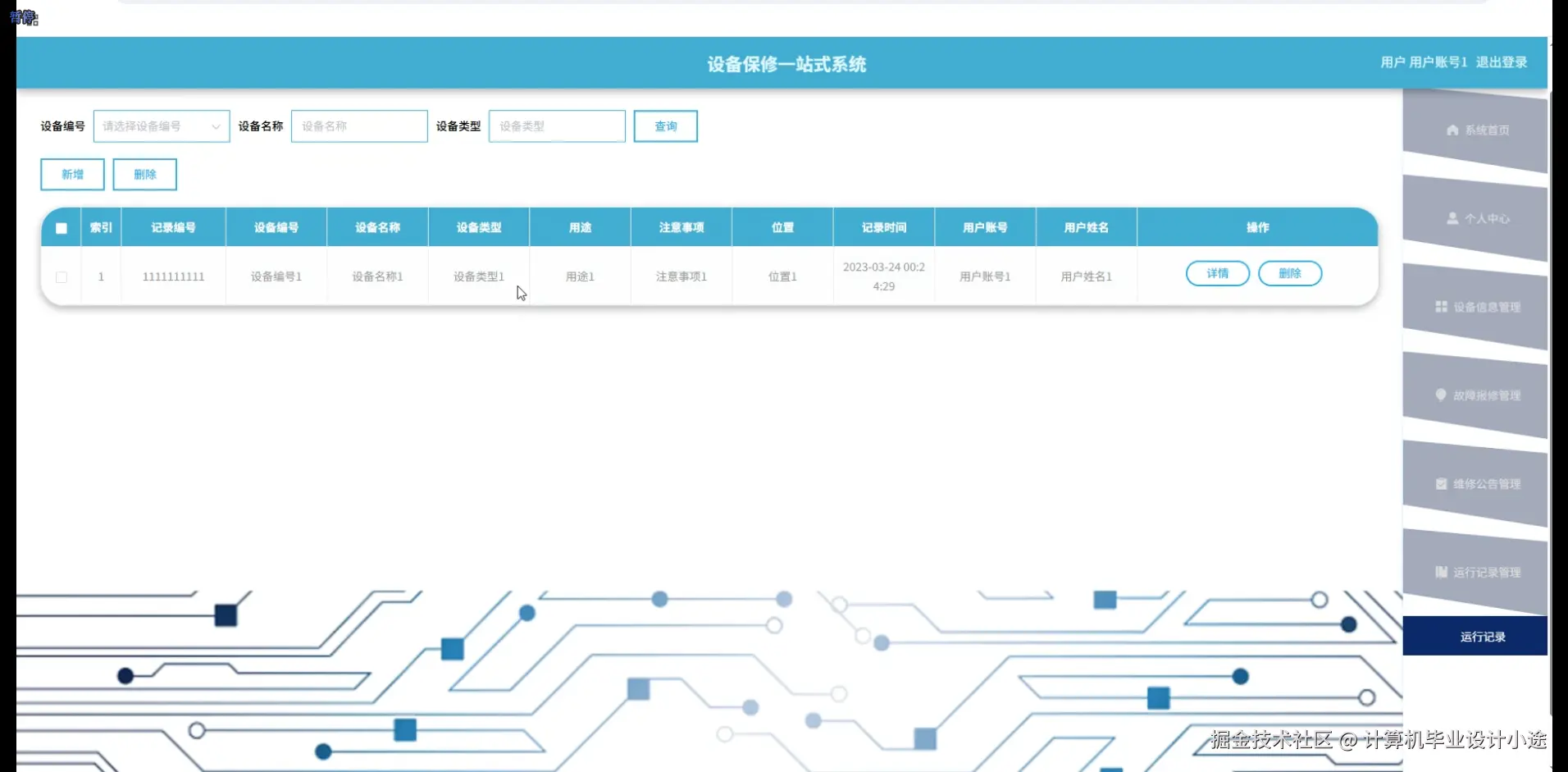Click the toolbar 删除 button above the table
1568x772 pixels.
point(144,174)
